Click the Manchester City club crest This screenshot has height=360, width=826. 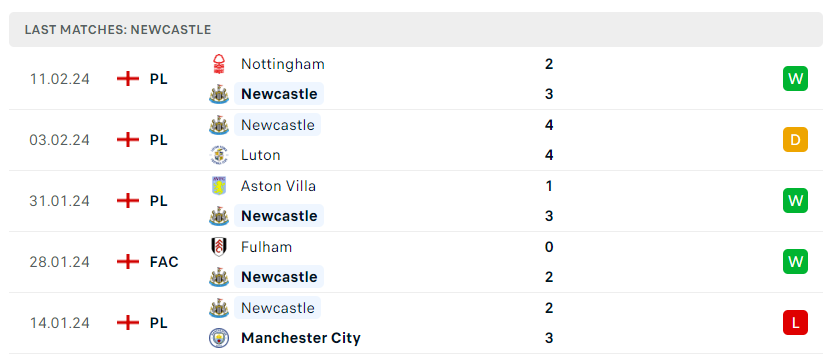(x=219, y=338)
